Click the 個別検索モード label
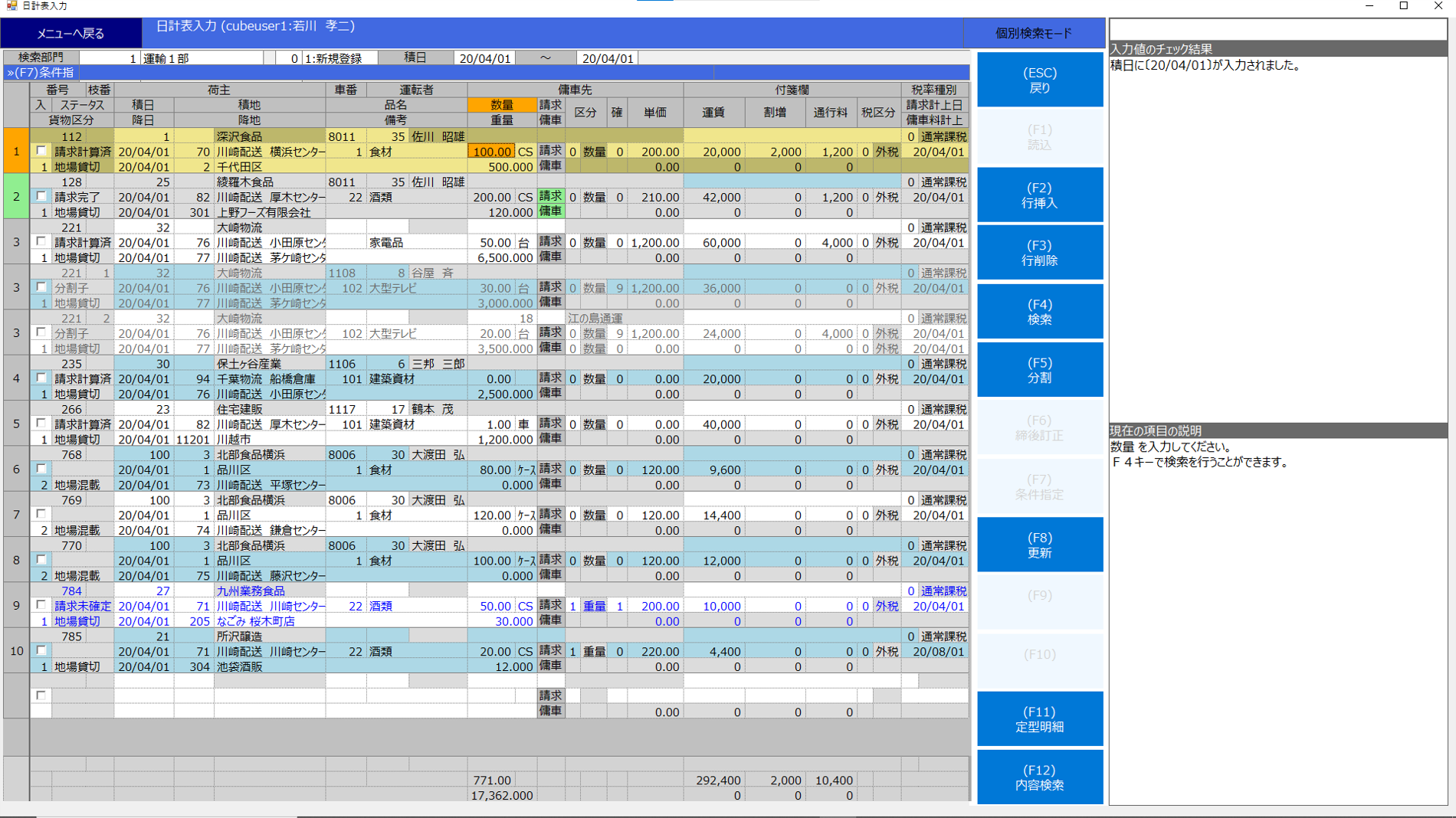The height and width of the screenshot is (818, 1456). [x=1033, y=33]
